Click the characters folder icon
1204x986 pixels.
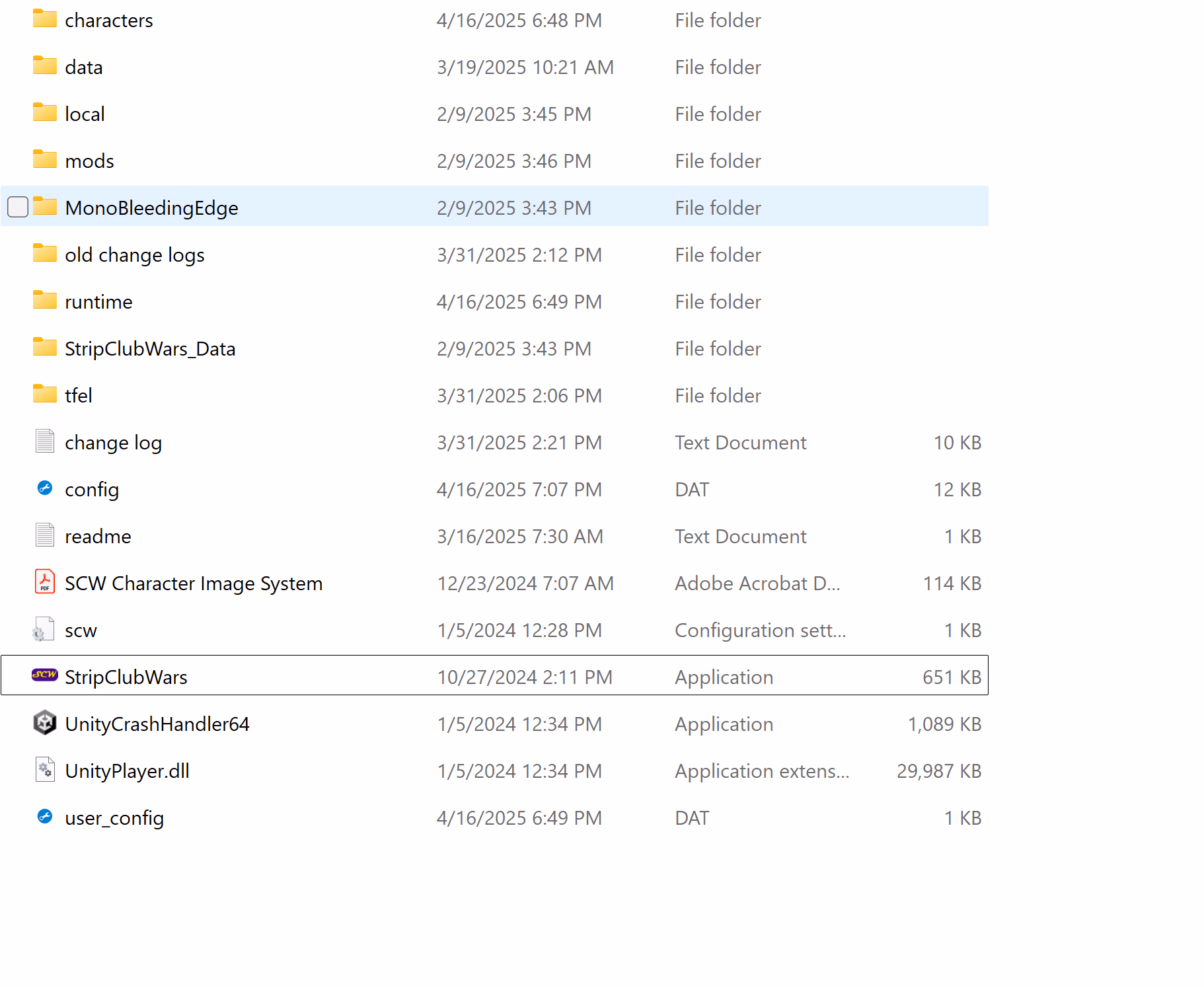click(44, 19)
